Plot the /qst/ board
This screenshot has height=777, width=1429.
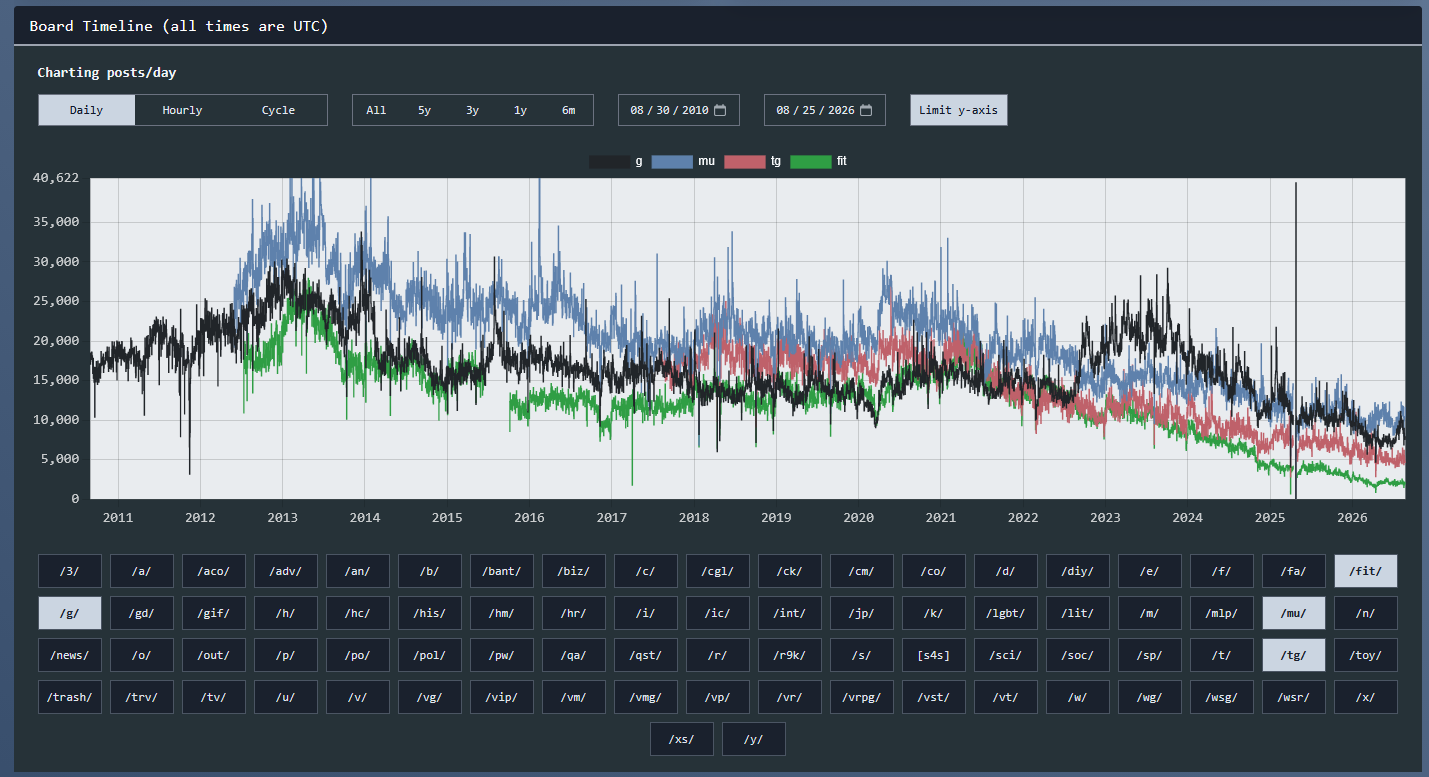click(645, 655)
